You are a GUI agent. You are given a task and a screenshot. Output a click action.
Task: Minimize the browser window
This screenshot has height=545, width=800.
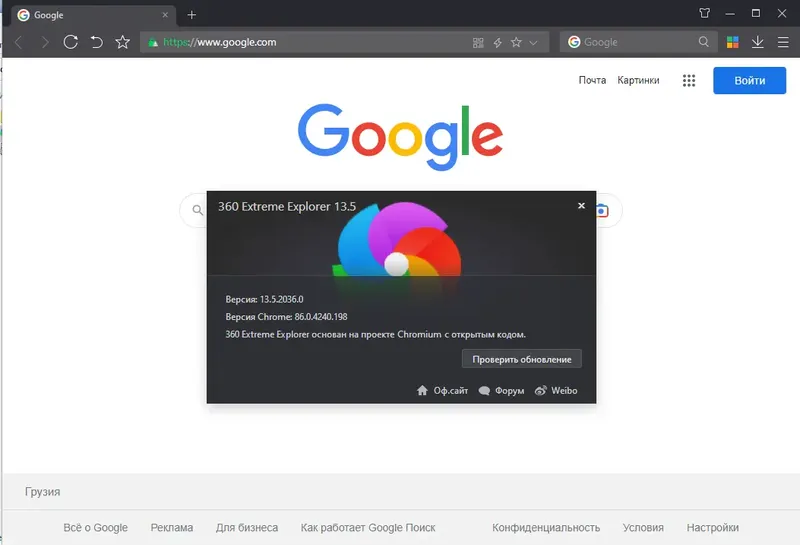pyautogui.click(x=730, y=14)
